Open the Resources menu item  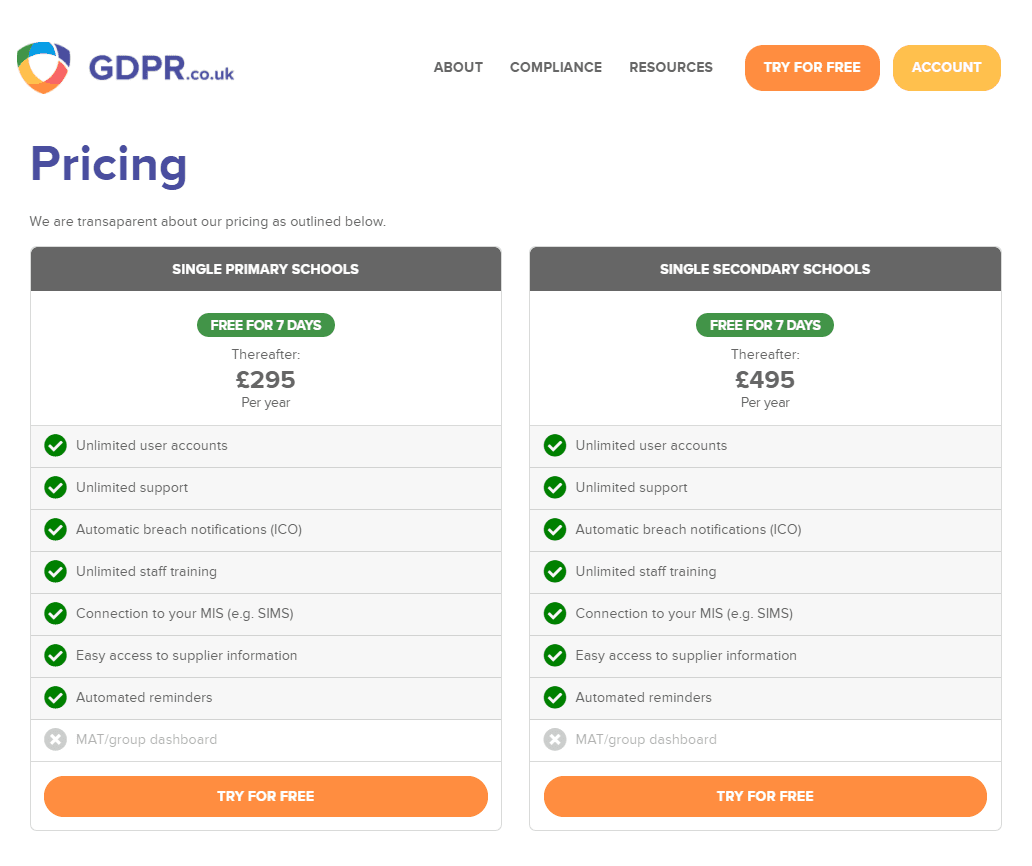pyautogui.click(x=671, y=67)
